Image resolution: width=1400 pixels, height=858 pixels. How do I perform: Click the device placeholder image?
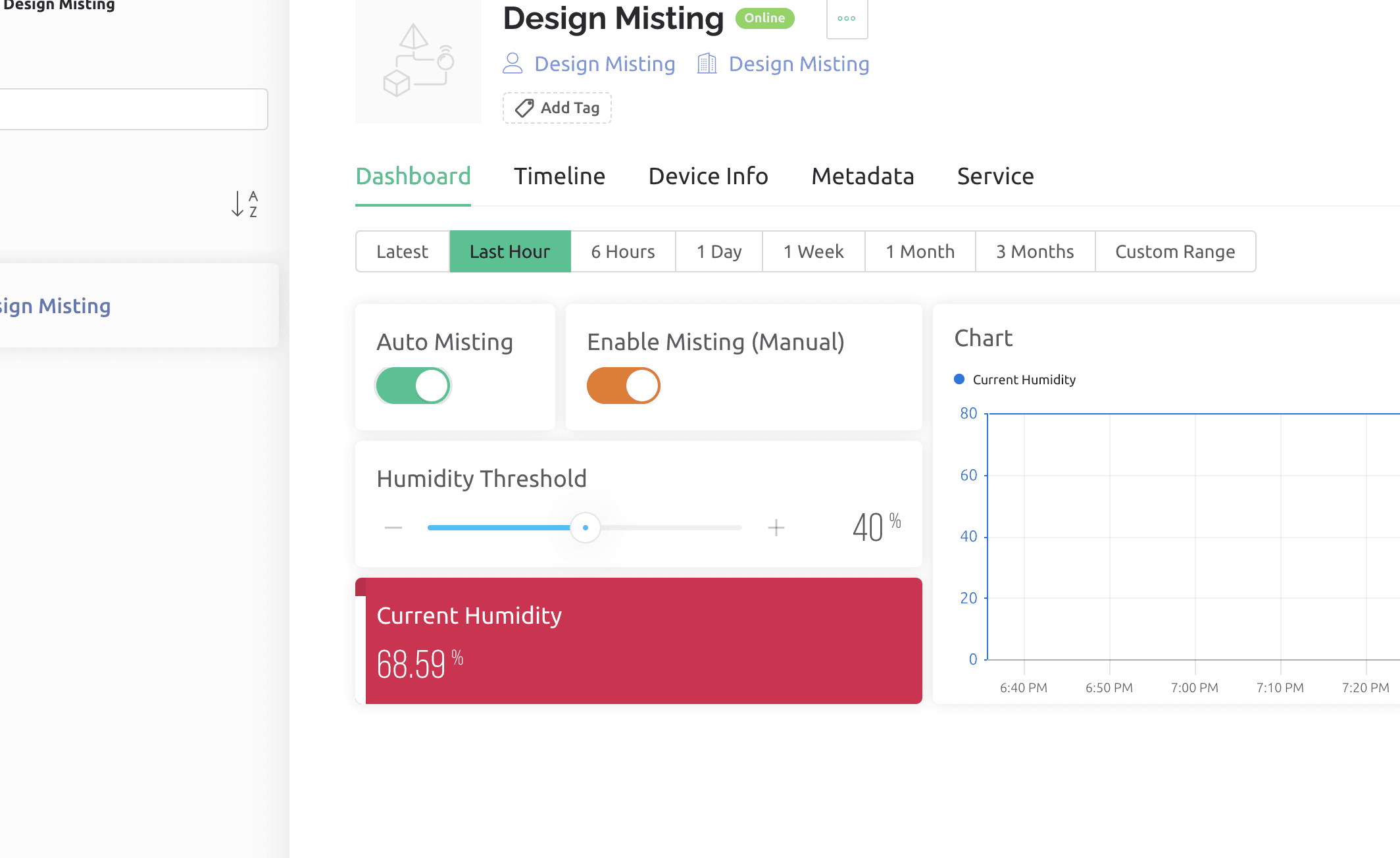[418, 63]
